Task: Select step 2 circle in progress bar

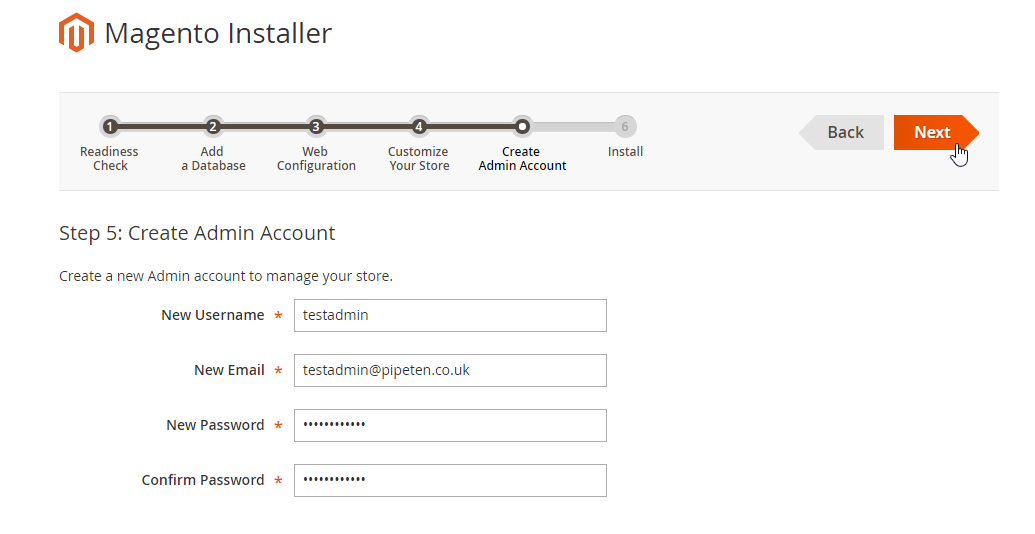Action: click(x=213, y=126)
